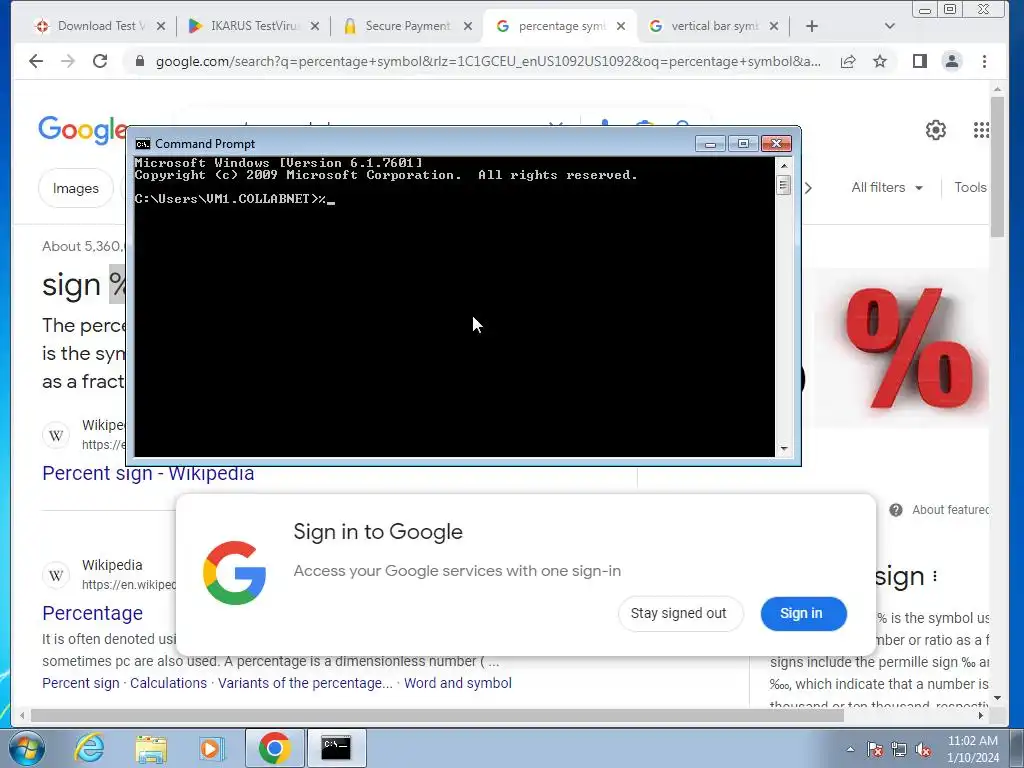Click the Chrome forward arrow

click(68, 61)
